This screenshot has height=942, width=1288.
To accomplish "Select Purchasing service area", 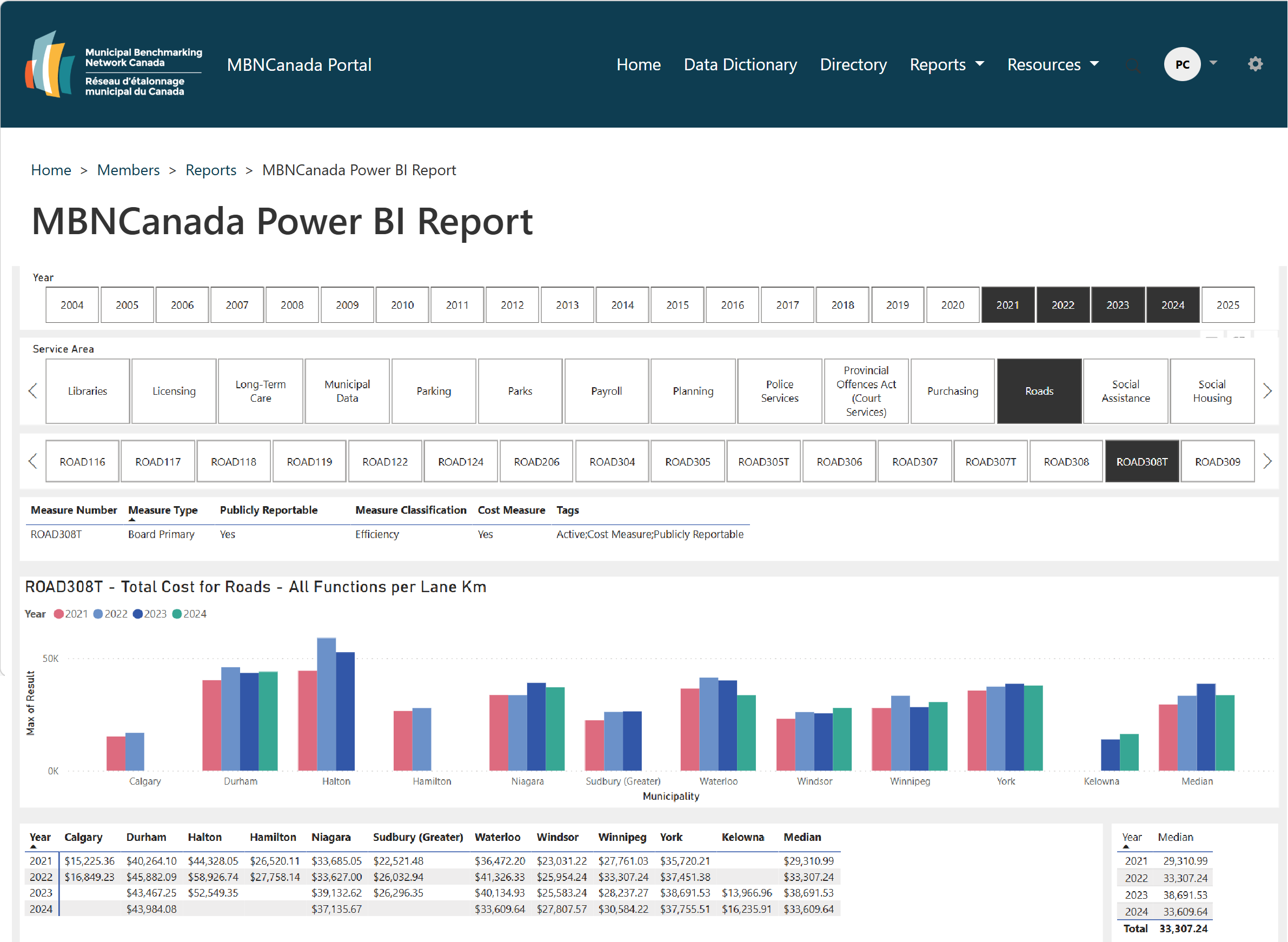I will click(953, 391).
